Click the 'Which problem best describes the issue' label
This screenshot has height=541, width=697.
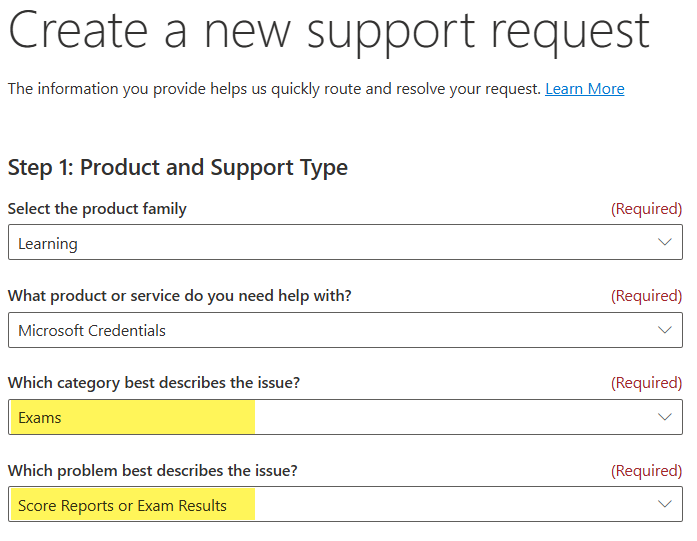(x=153, y=471)
